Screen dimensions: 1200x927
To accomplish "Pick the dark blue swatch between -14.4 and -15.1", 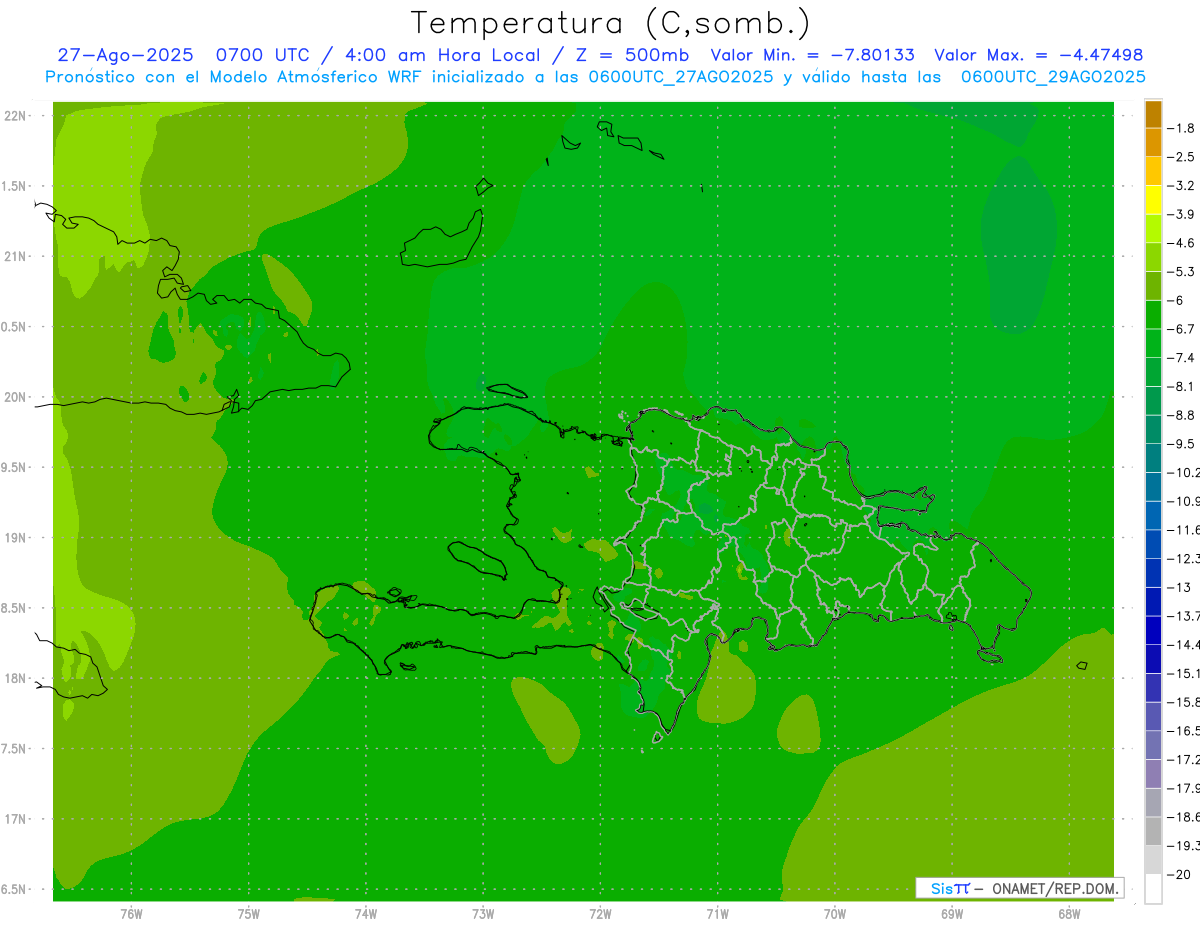I will coord(1153,659).
